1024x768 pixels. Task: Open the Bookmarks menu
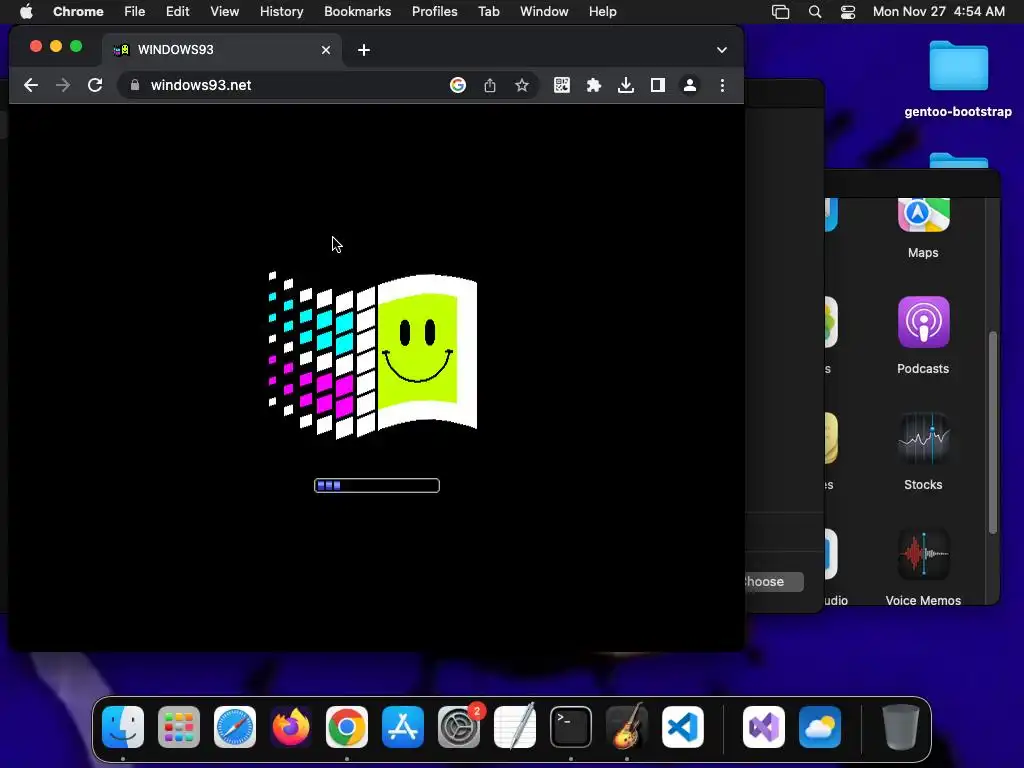pos(357,11)
